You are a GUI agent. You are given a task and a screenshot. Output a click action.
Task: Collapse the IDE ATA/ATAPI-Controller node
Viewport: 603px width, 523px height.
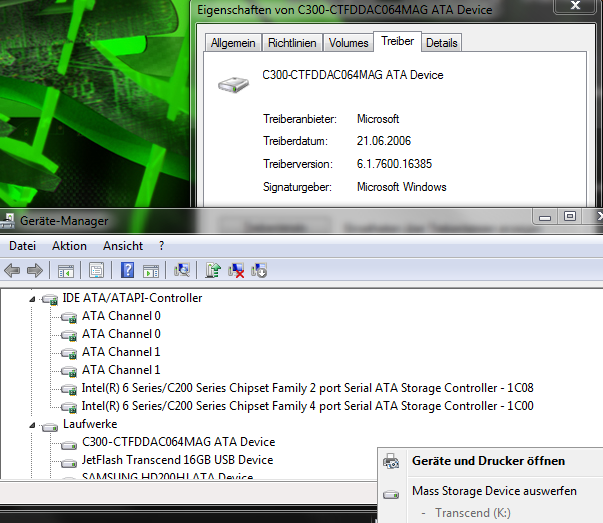click(32, 299)
